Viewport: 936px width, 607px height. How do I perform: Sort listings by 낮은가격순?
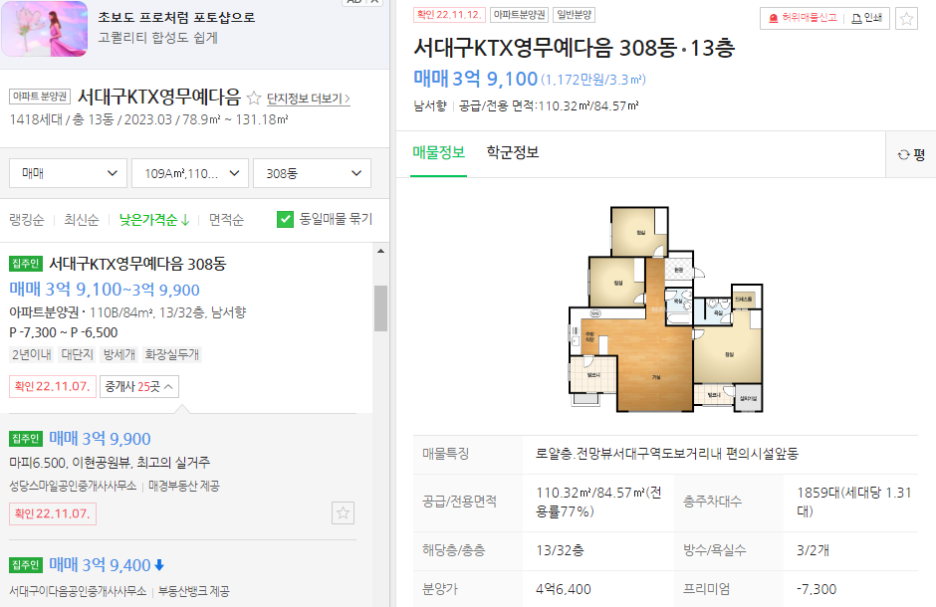pos(154,220)
